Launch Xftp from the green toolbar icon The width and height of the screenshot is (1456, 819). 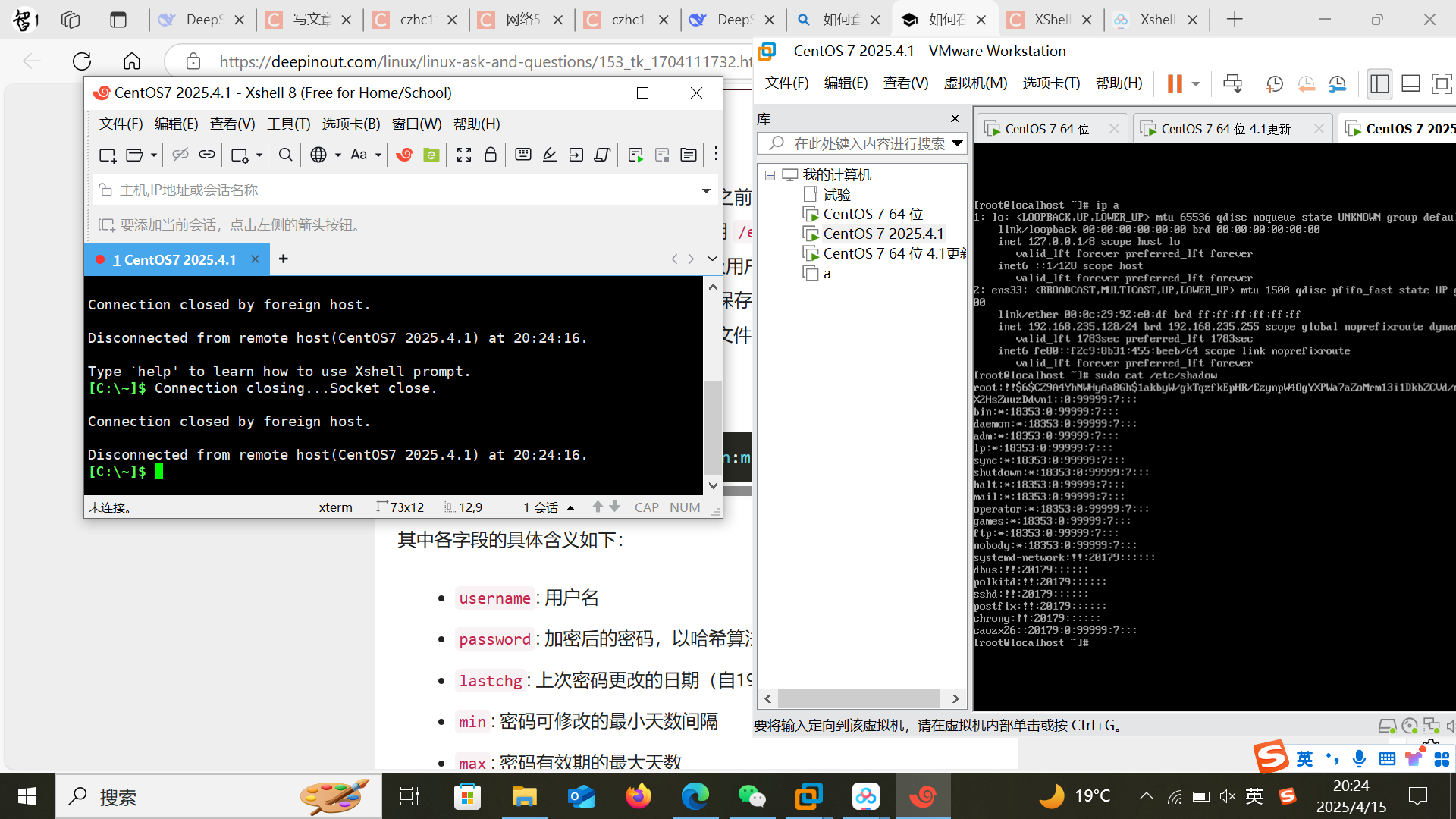431,155
